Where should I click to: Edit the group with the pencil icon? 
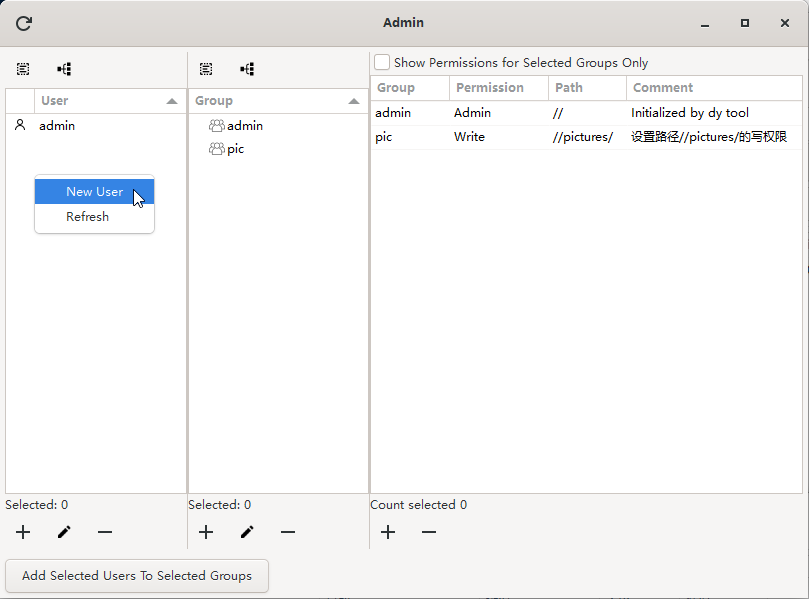point(247,532)
